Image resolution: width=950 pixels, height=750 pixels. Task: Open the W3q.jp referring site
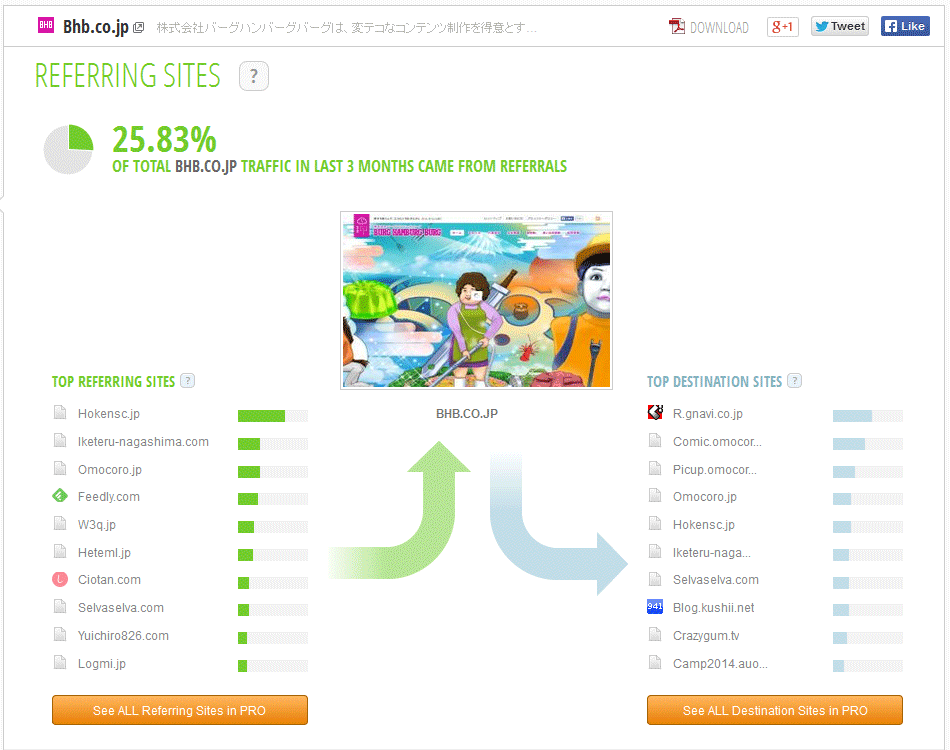(96, 525)
